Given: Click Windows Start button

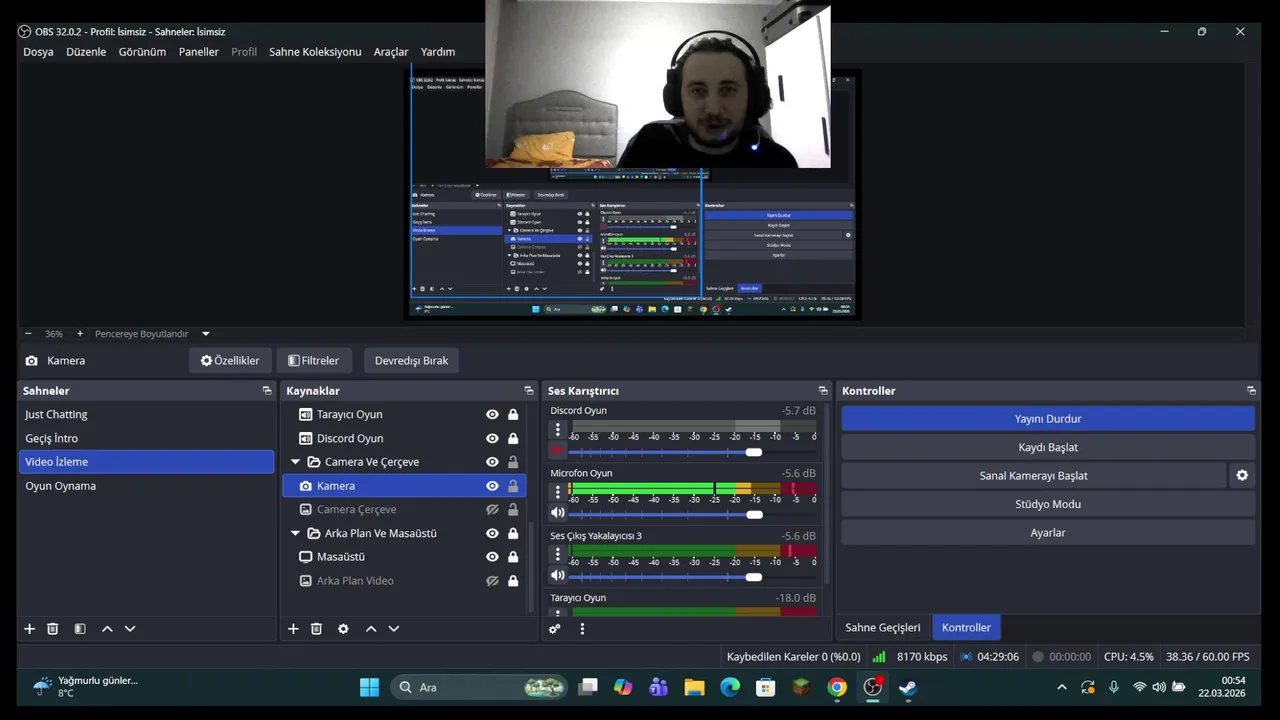Looking at the screenshot, I should pos(369,687).
